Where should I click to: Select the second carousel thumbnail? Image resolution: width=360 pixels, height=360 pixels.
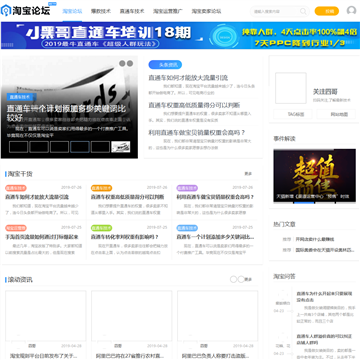[x=39, y=147]
